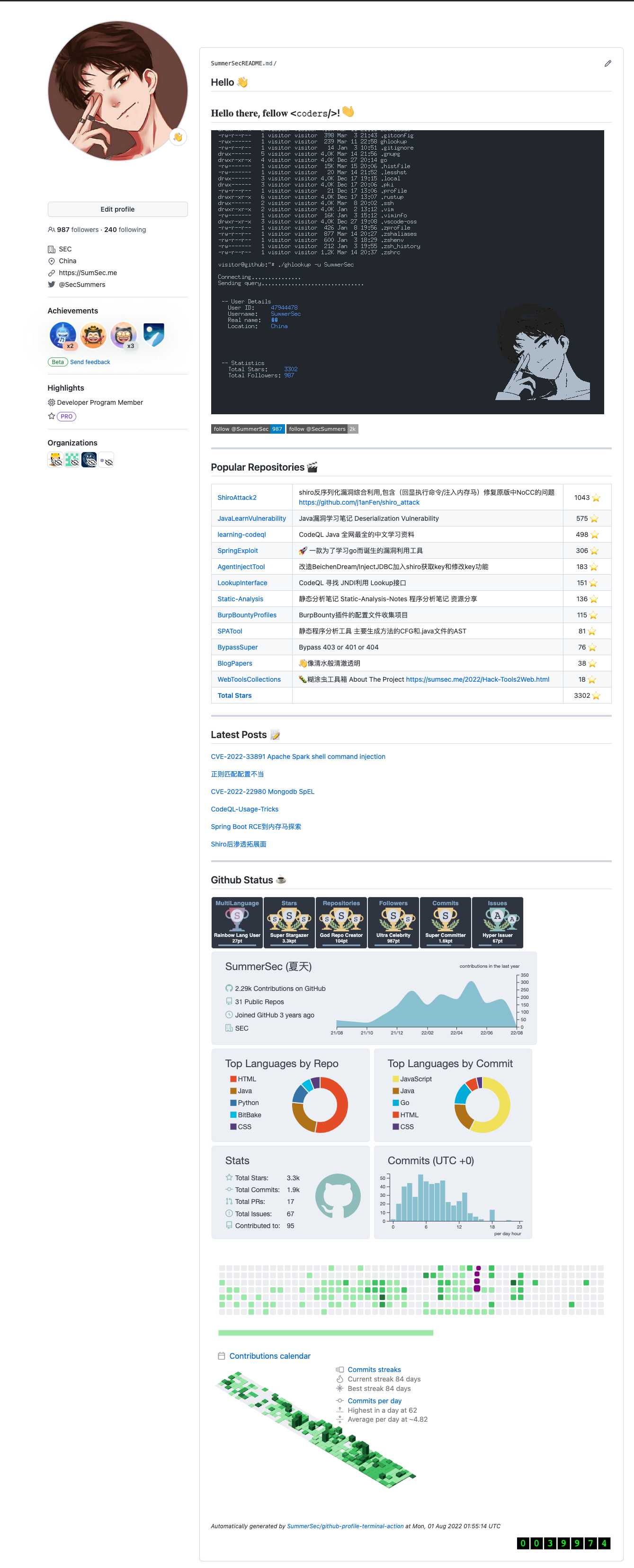
Task: Open the CVE-2022-22980 Mongodb SpEL post
Action: point(262,791)
